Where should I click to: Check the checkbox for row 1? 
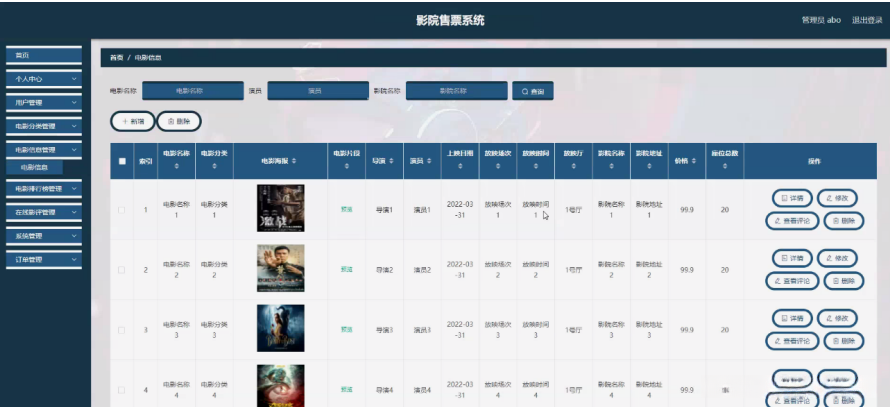pos(121,210)
